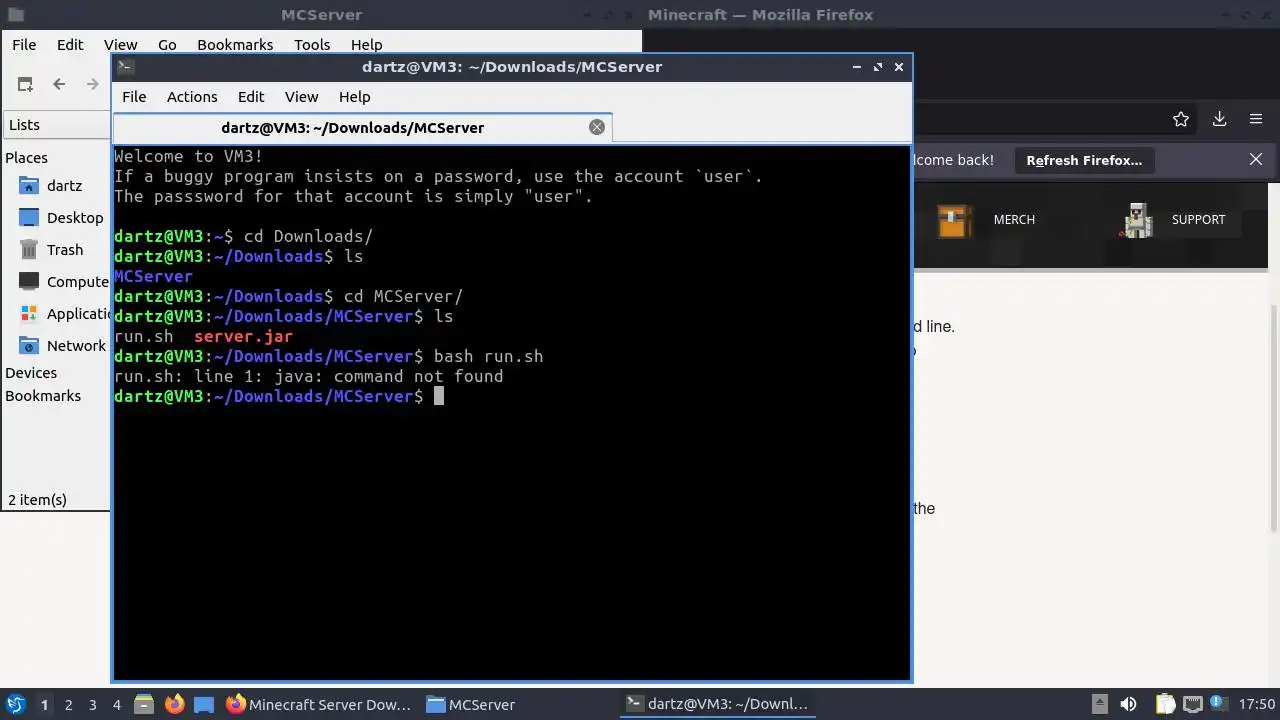Click the SUPPORT golem icon

pyautogui.click(x=1137, y=220)
